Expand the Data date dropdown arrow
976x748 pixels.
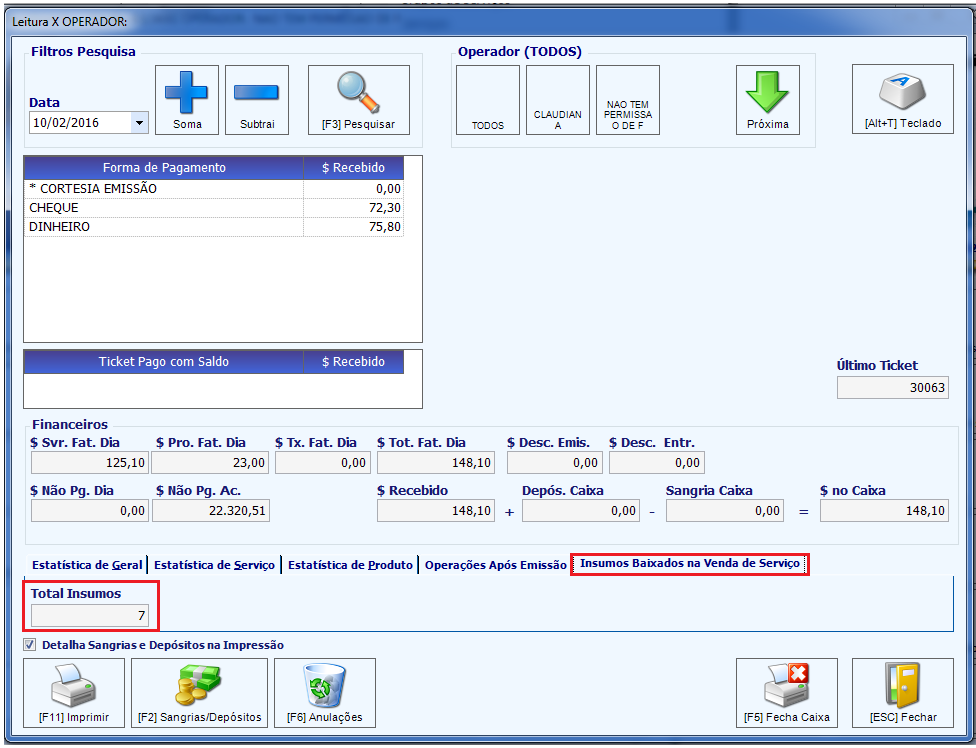(x=139, y=123)
